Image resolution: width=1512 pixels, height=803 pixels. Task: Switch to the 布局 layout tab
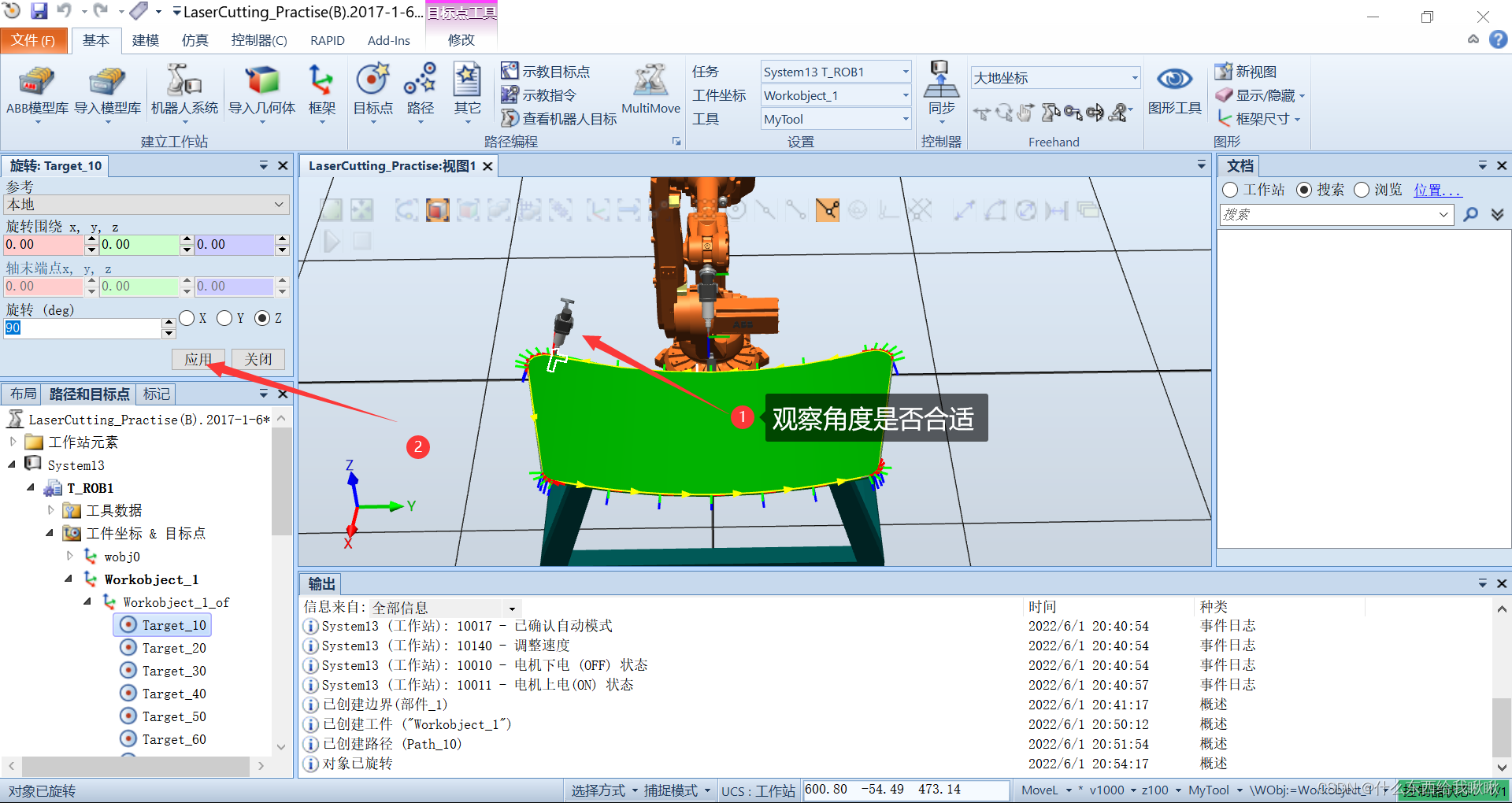pos(23,394)
